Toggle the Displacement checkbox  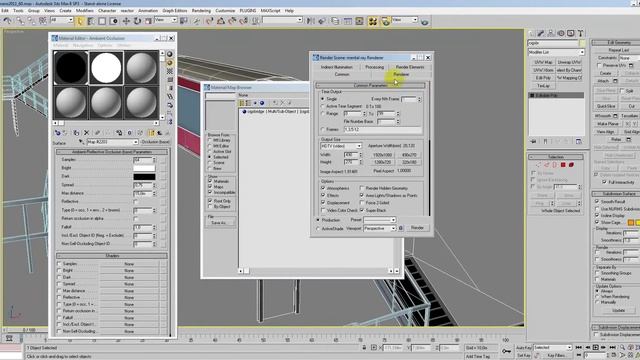tap(323, 203)
